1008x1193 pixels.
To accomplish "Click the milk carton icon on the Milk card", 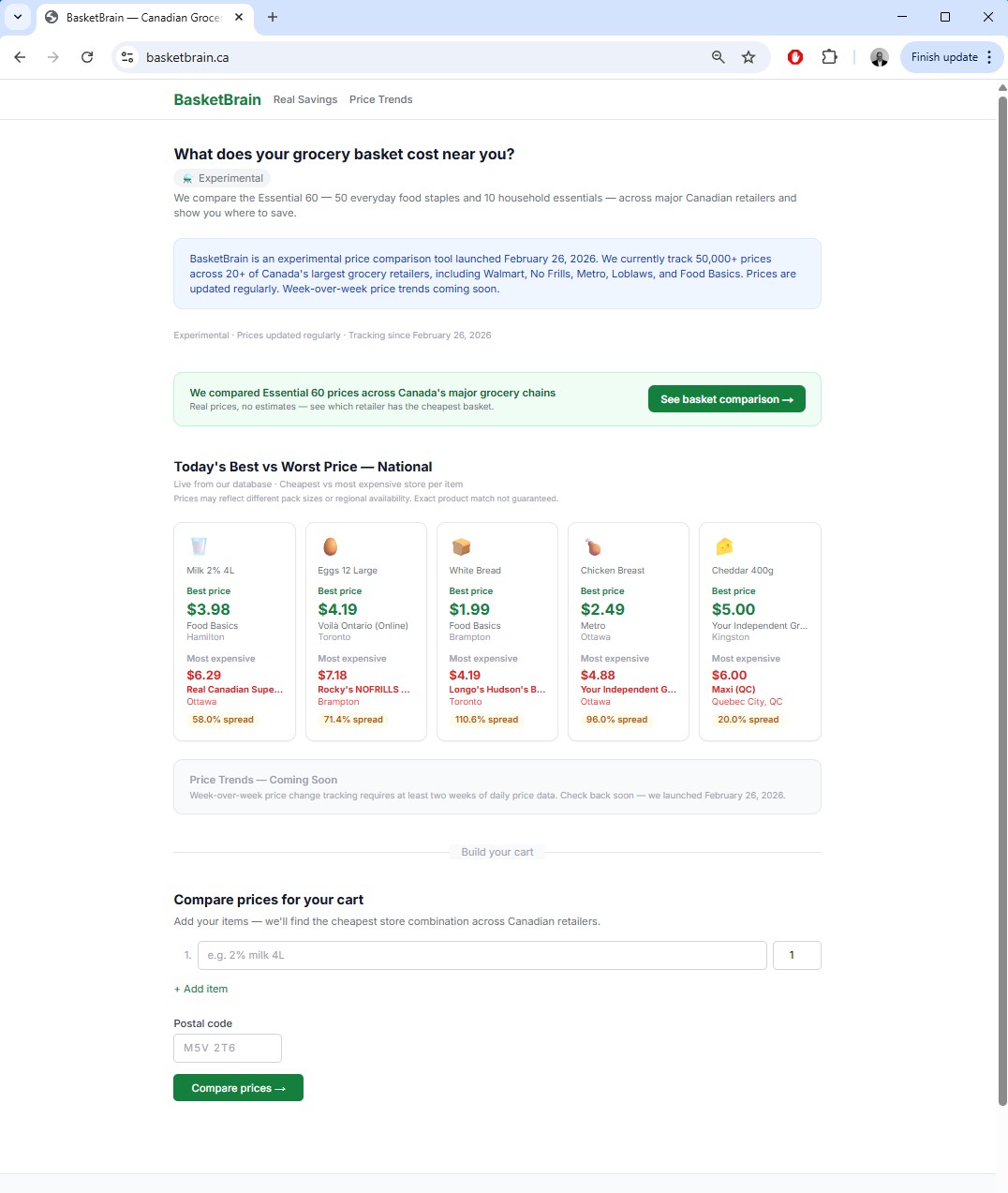I will pyautogui.click(x=198, y=546).
